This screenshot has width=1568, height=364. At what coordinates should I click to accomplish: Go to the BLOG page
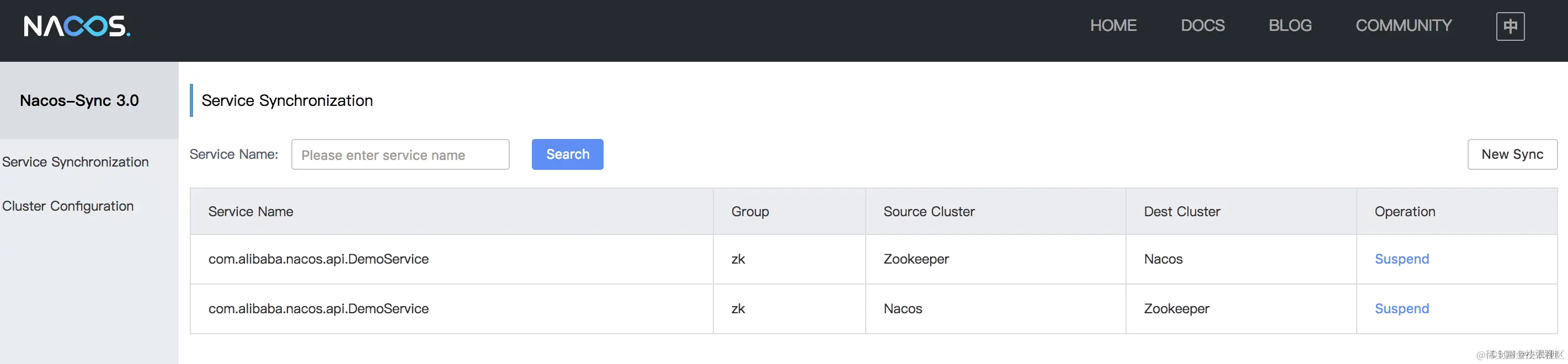1290,25
